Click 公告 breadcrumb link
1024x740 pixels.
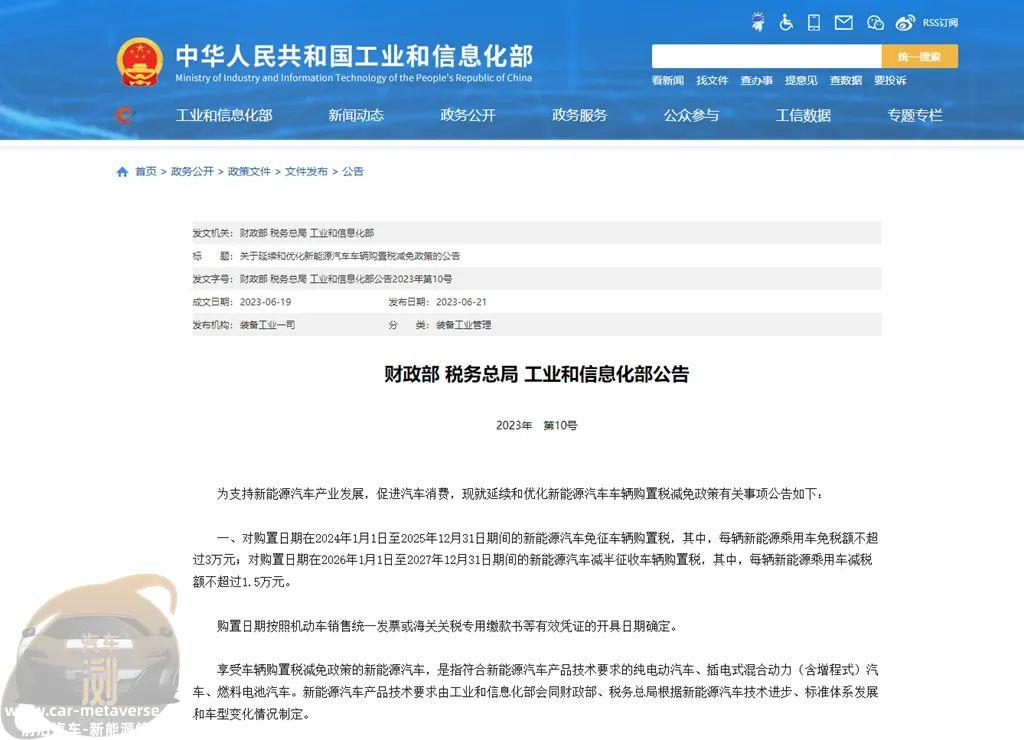(353, 172)
